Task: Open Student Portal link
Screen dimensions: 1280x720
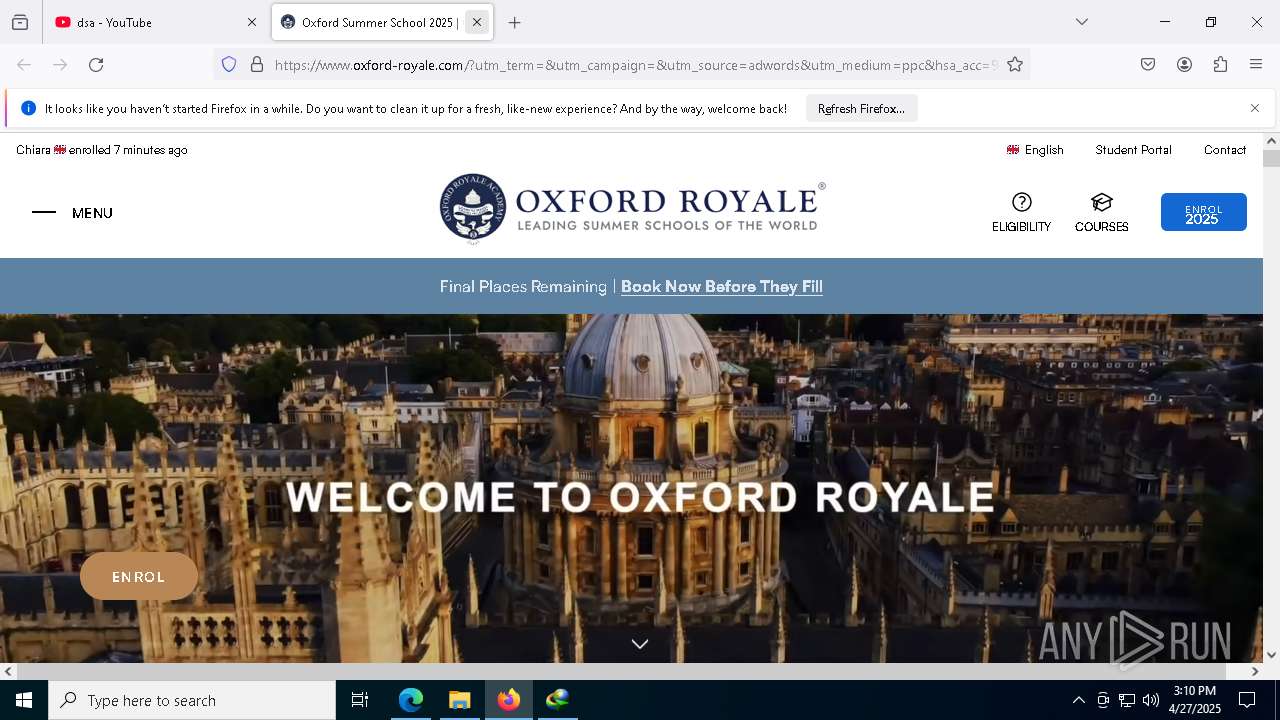Action: click(1133, 150)
